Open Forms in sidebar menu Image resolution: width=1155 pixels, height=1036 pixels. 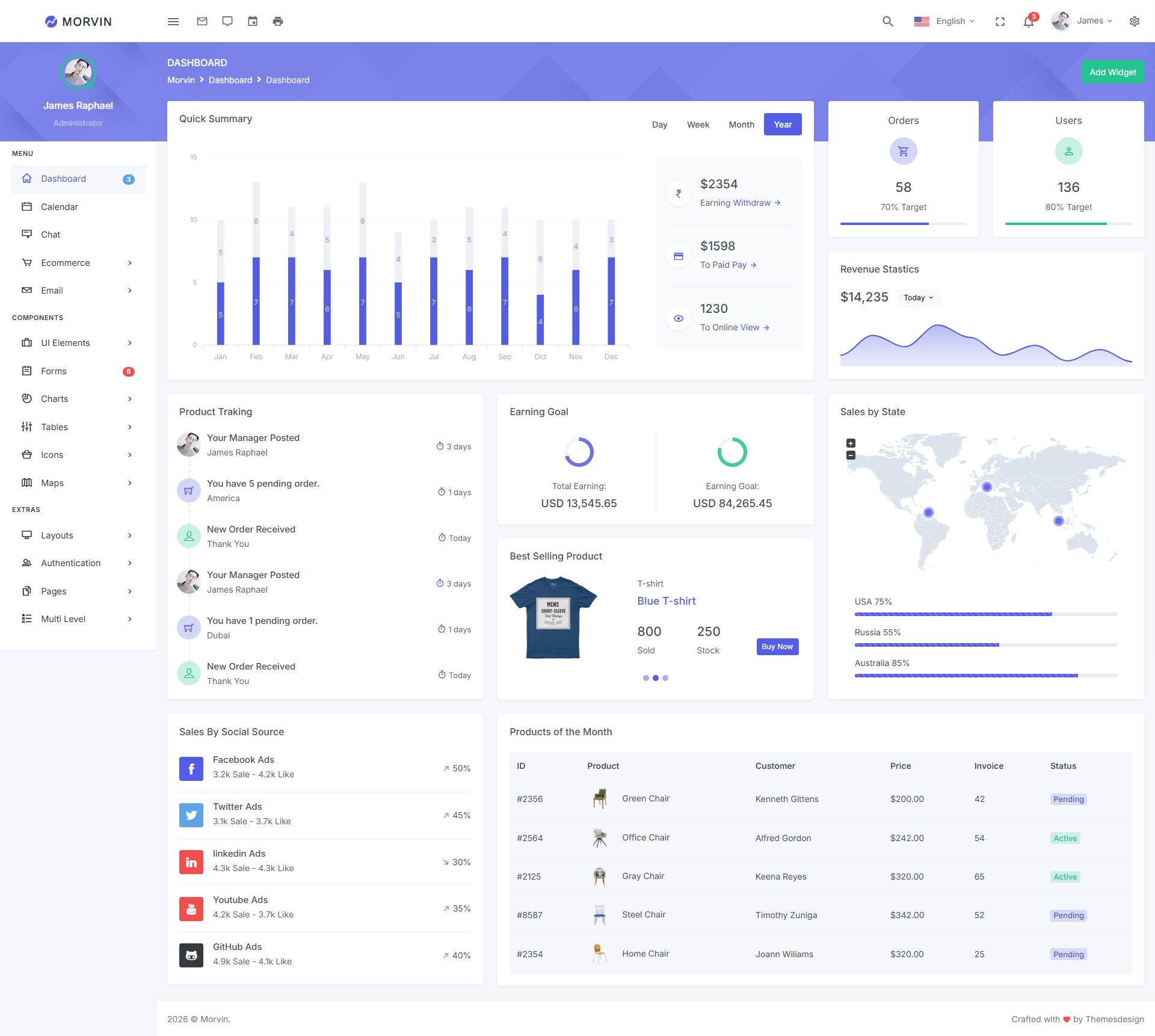click(78, 371)
